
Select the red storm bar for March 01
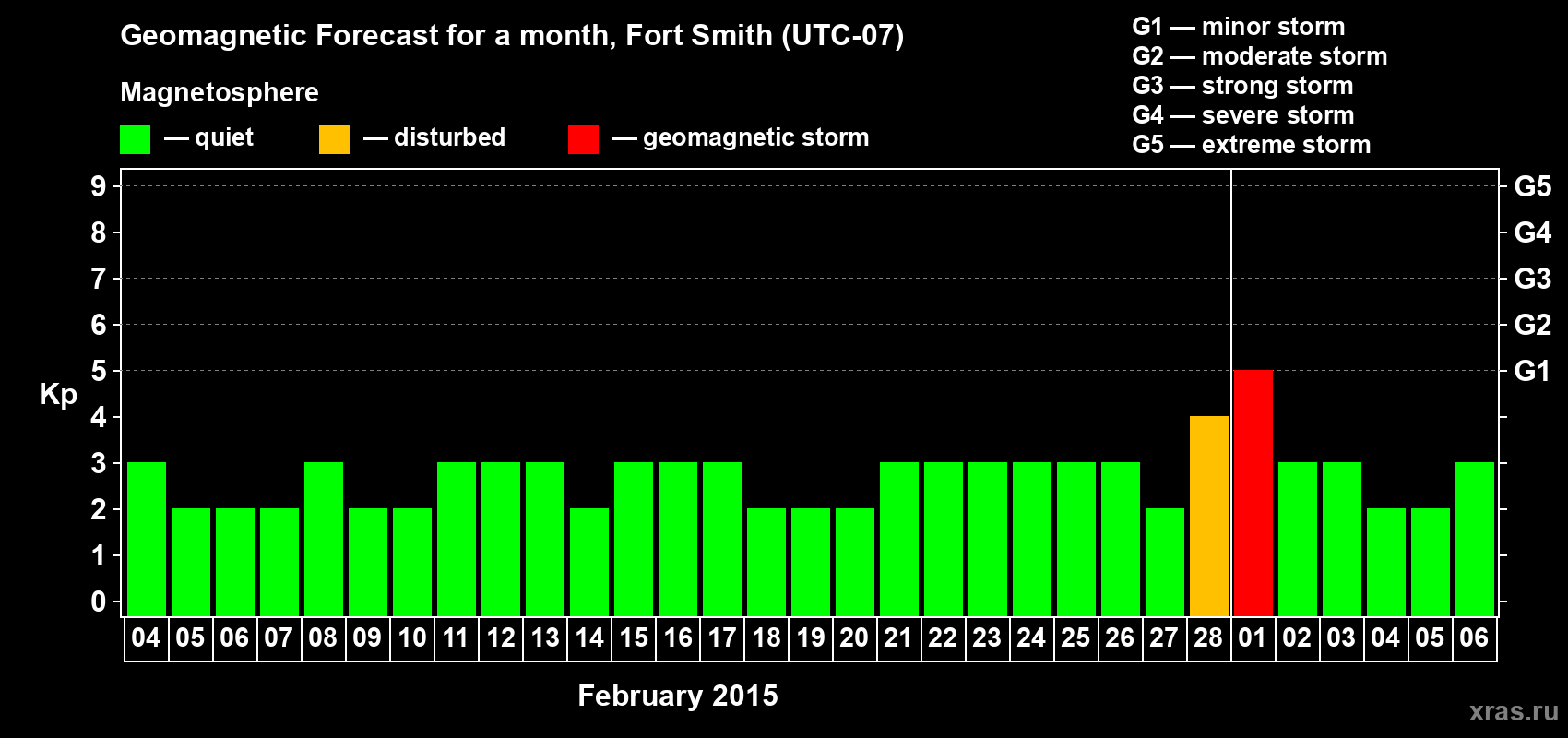coord(1253,494)
